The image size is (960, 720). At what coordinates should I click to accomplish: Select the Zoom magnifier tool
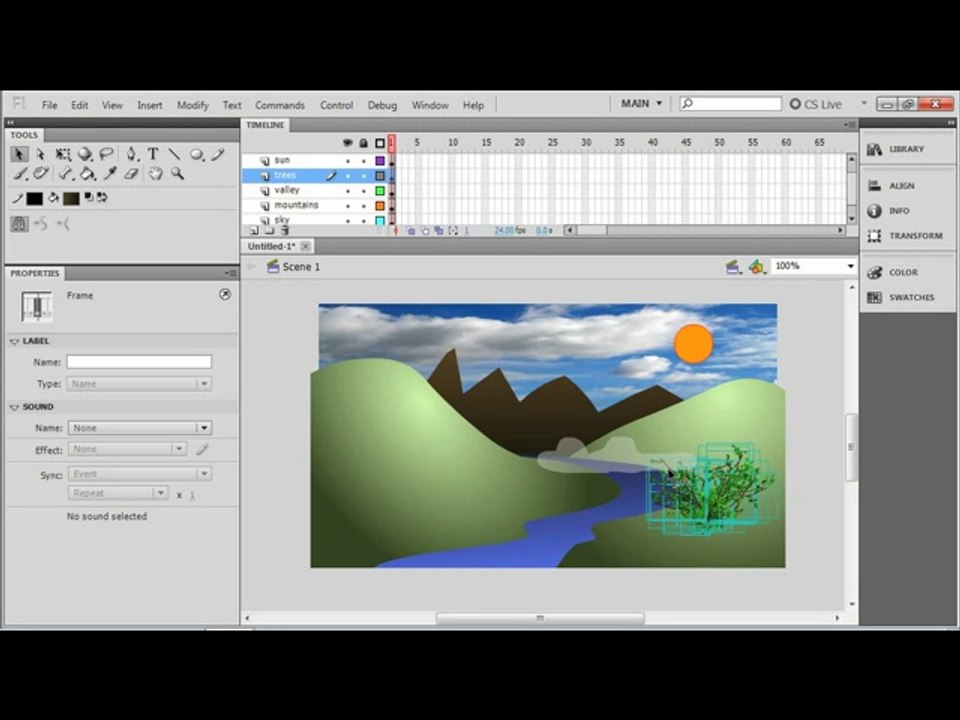(x=178, y=174)
